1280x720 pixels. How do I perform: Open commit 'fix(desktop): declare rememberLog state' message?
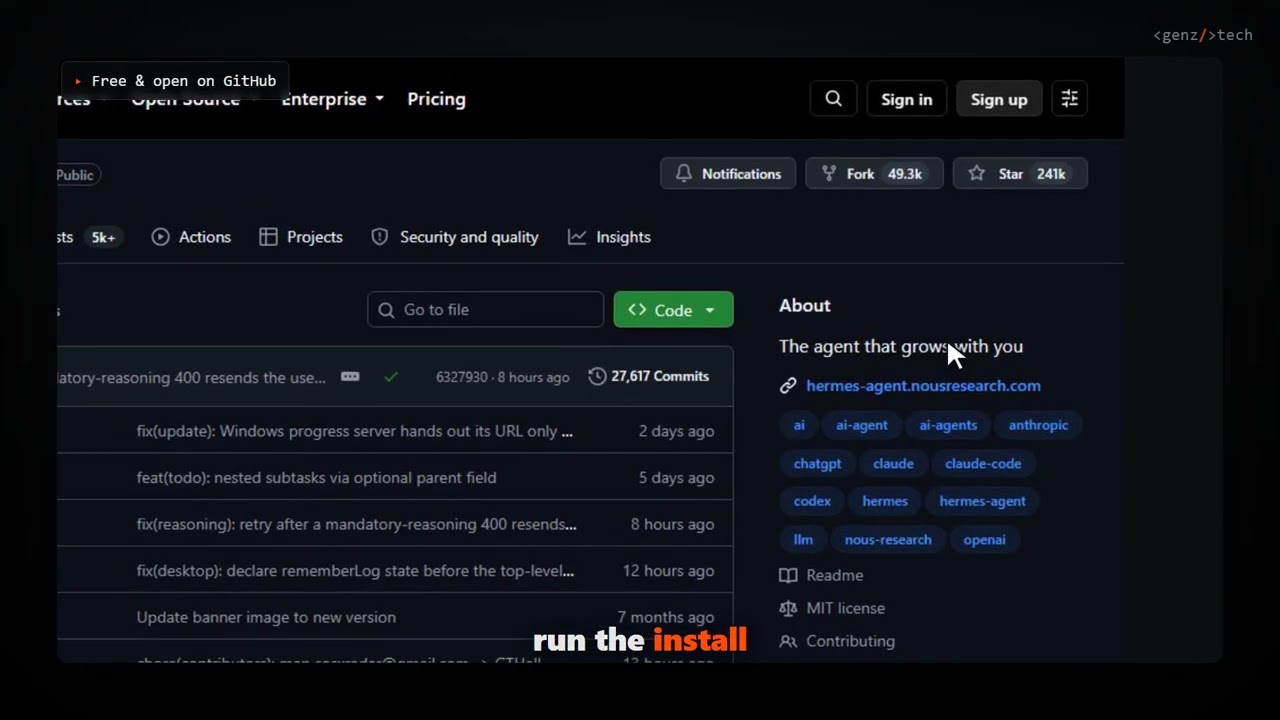[x=355, y=571]
